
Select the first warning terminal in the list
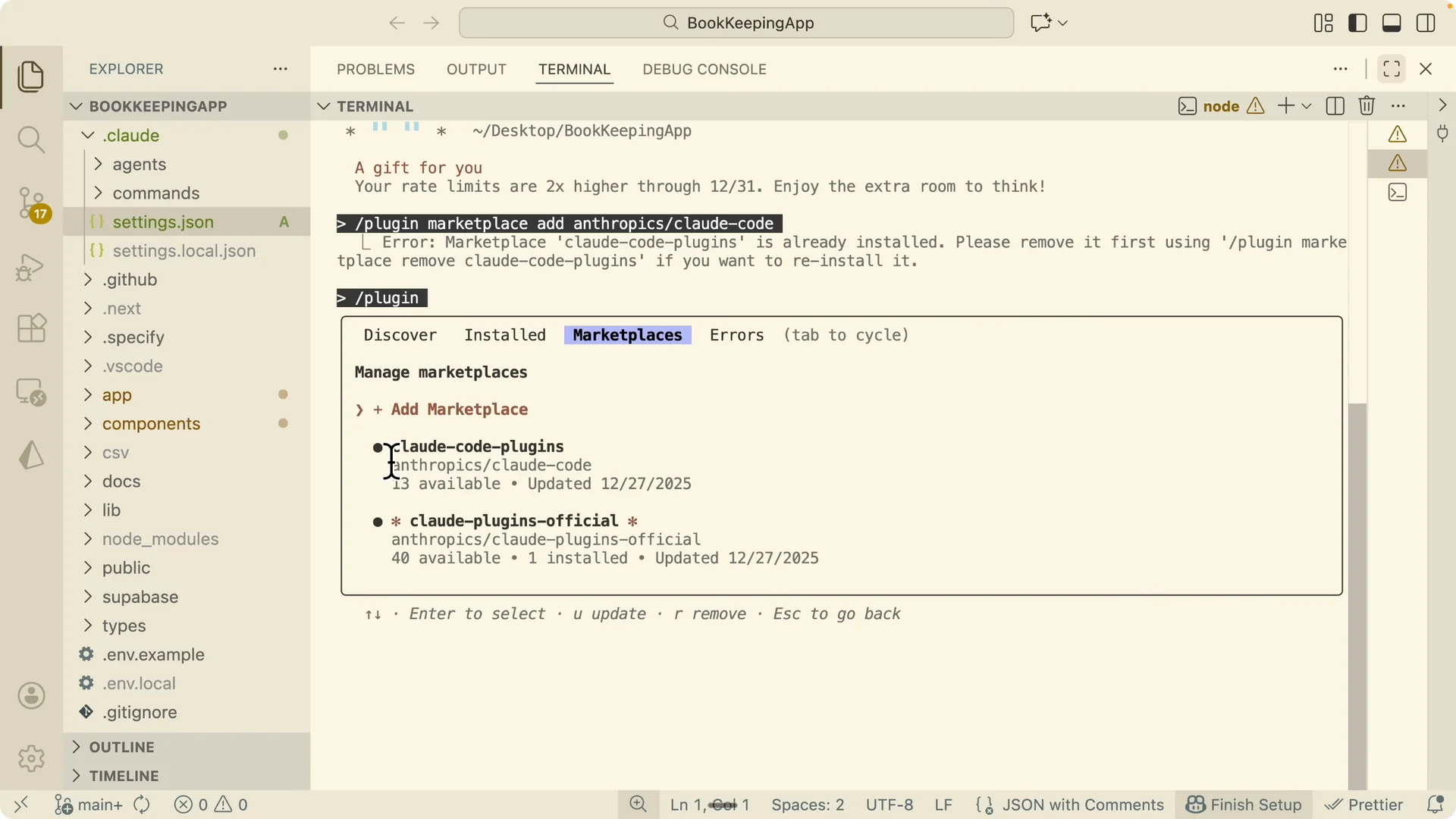pyautogui.click(x=1398, y=134)
